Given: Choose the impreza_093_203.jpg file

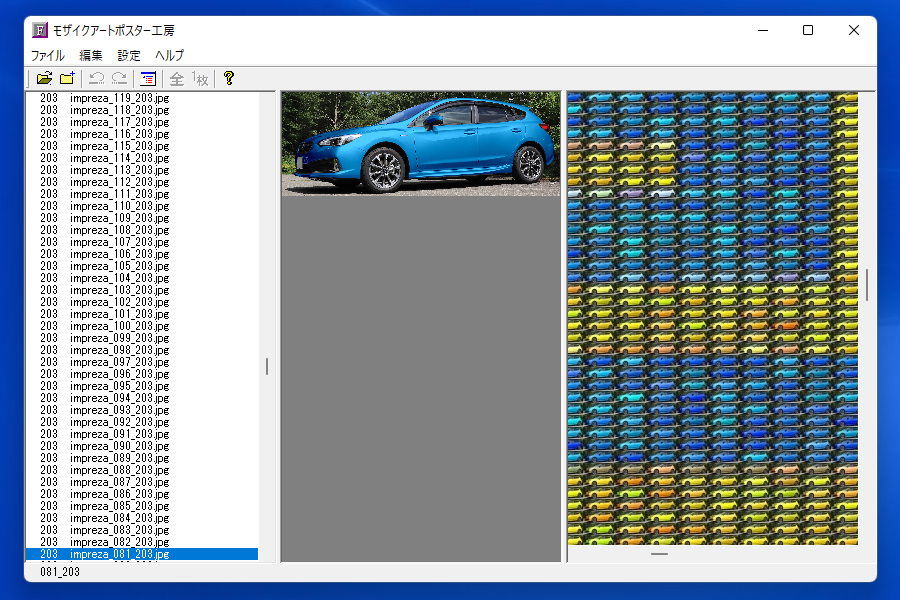Looking at the screenshot, I should (142, 411).
